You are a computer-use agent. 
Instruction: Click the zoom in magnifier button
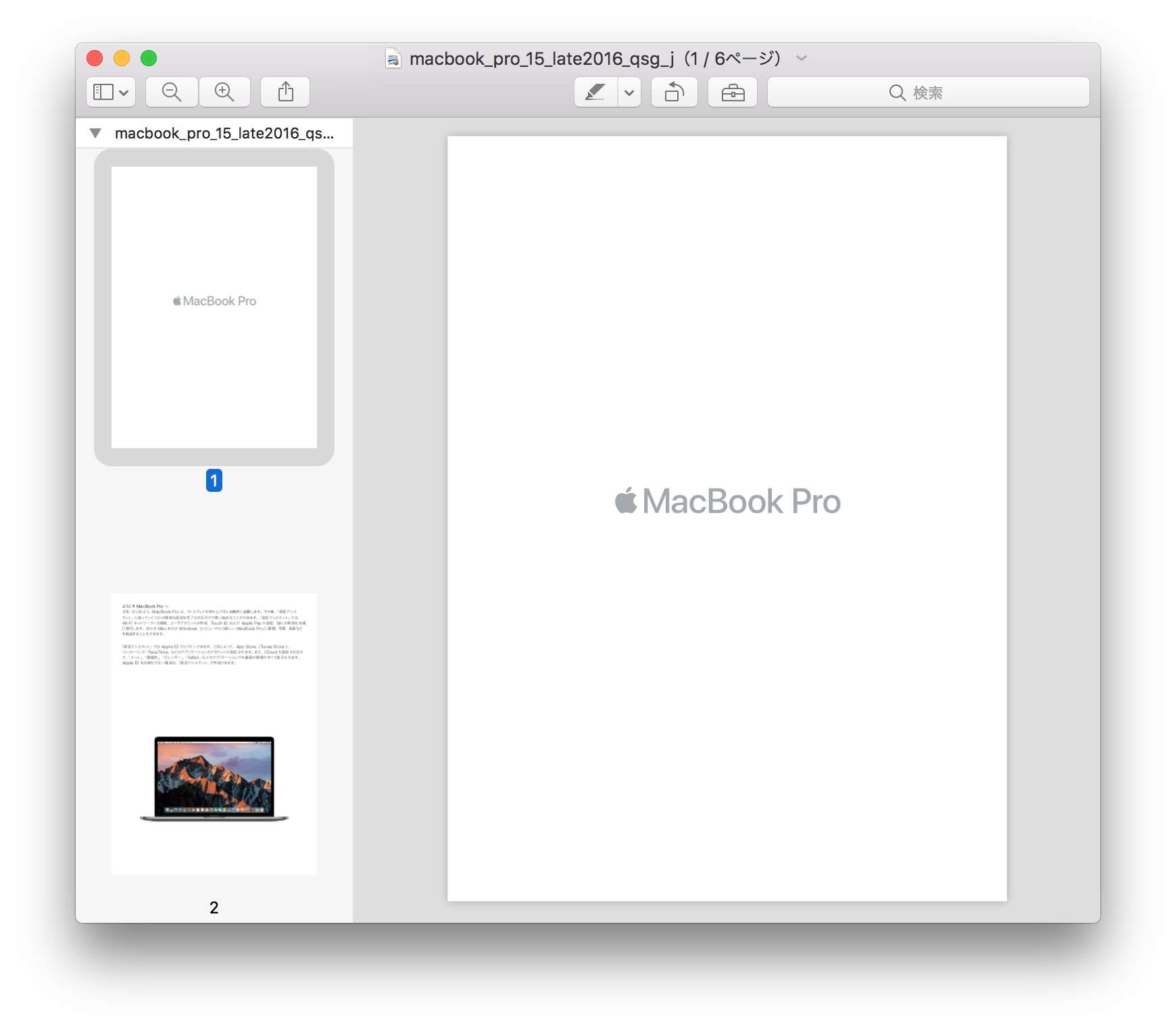click(224, 92)
